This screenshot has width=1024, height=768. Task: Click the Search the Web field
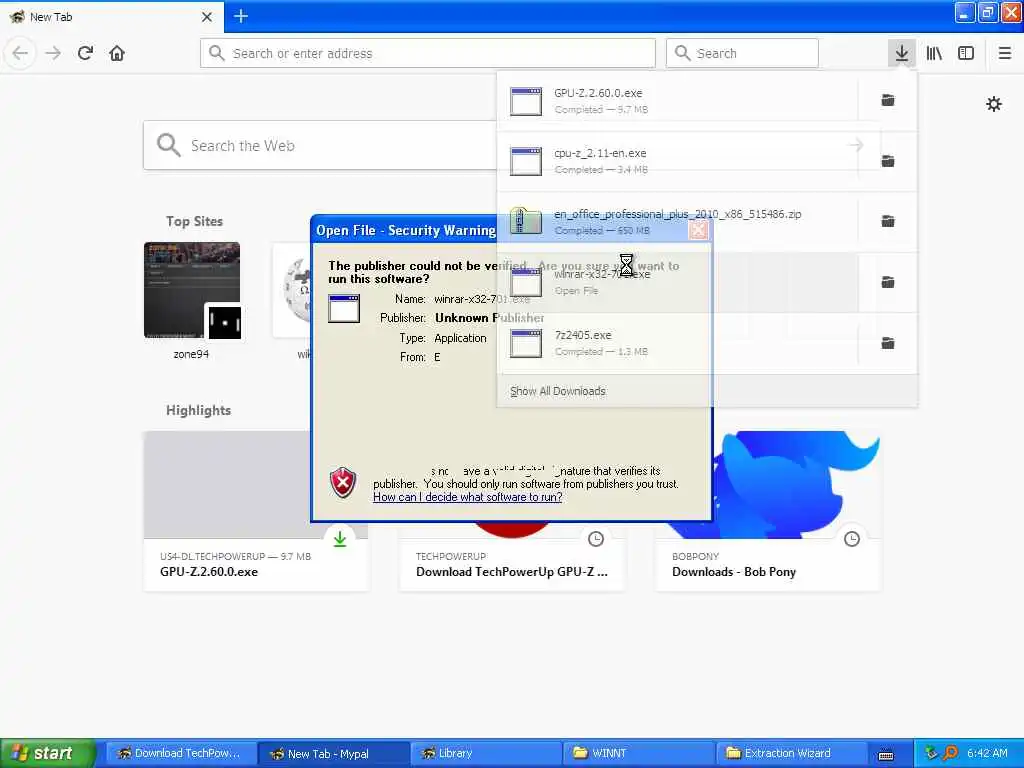(320, 145)
